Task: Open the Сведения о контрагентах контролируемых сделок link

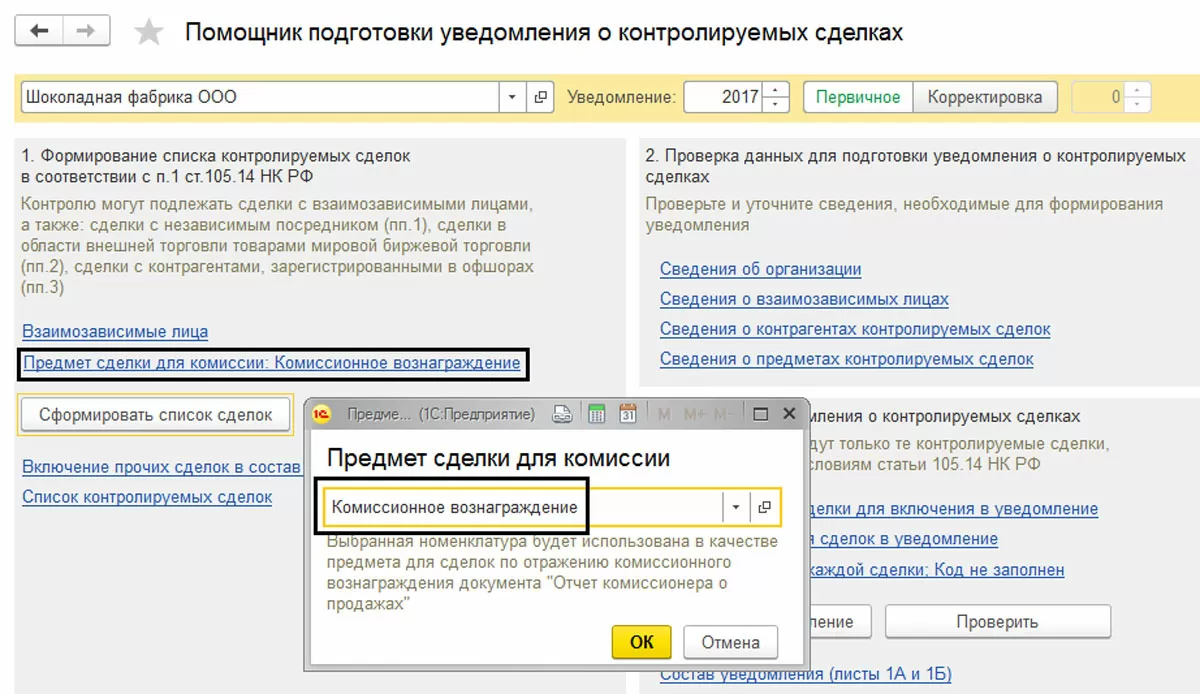Action: click(x=855, y=329)
